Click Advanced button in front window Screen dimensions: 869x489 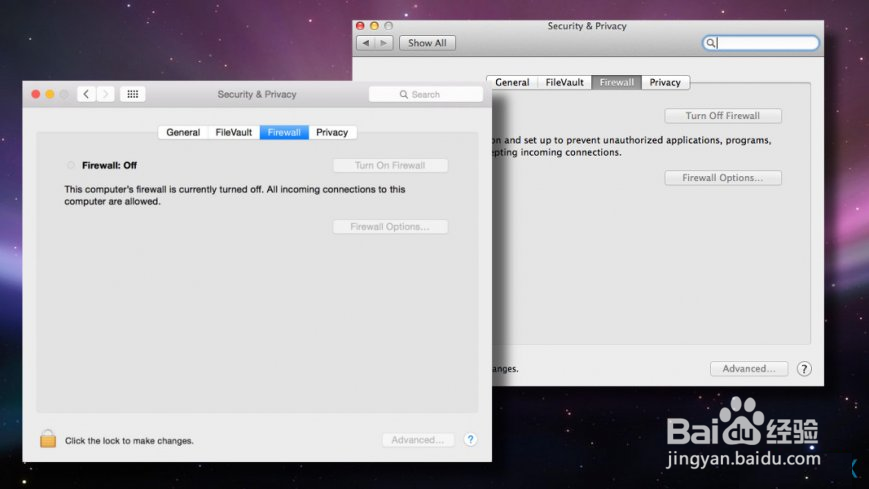(x=418, y=440)
